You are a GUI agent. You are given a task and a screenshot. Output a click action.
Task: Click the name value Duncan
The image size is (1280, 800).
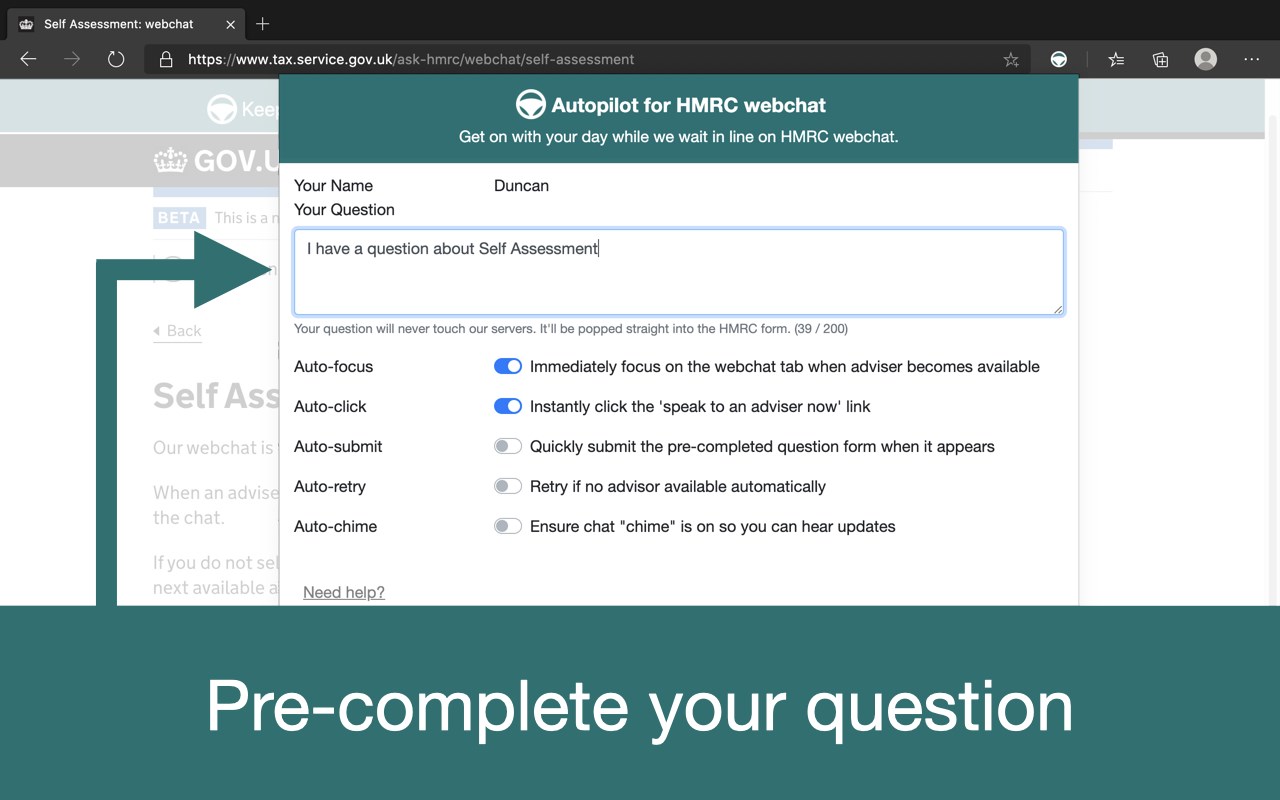point(521,186)
